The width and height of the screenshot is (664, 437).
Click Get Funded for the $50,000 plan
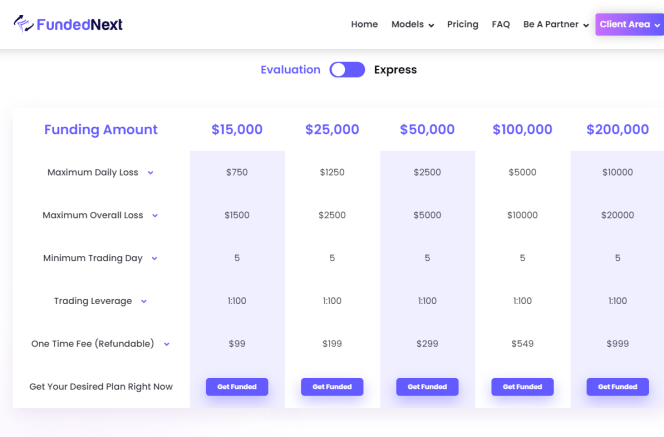(x=427, y=387)
